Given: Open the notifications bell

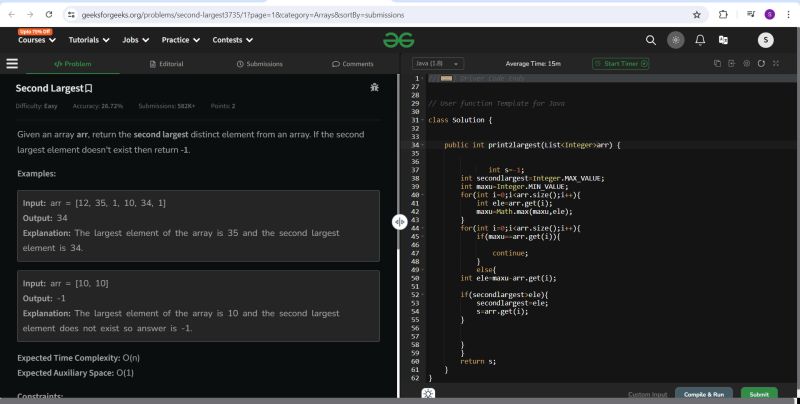Looking at the screenshot, I should click(700, 40).
